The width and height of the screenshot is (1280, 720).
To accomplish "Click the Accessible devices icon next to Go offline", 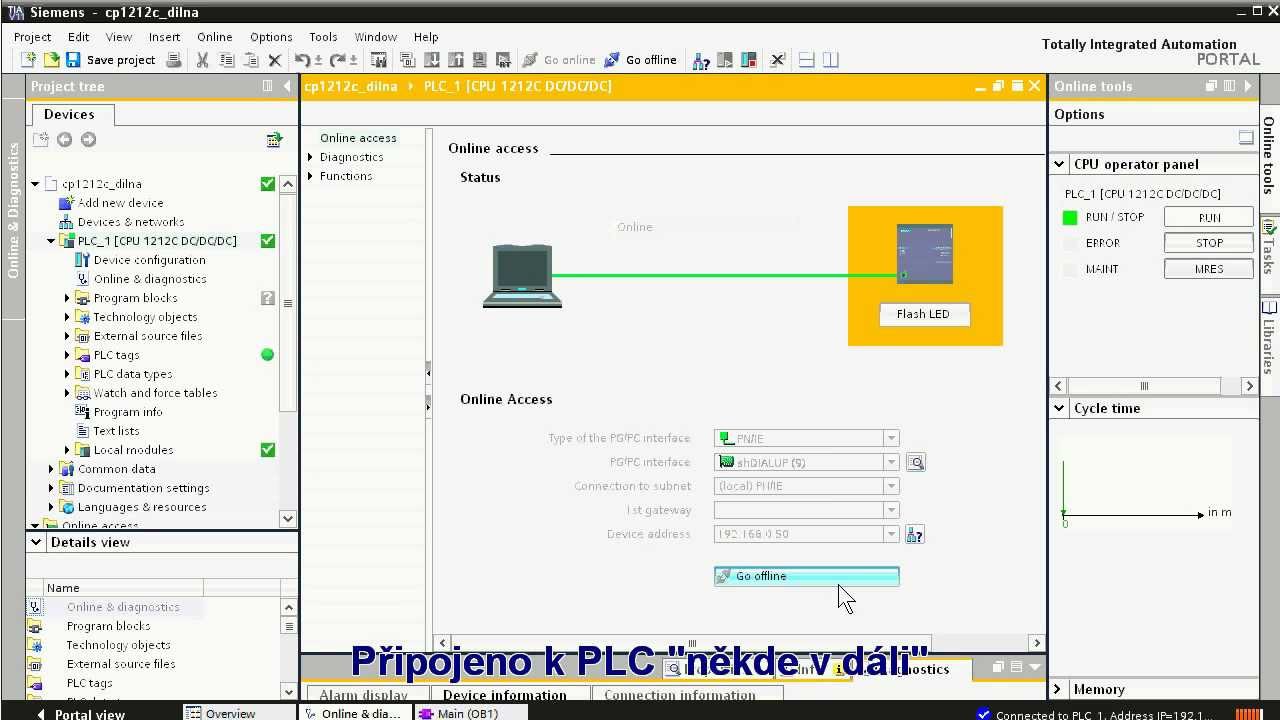I will 701,60.
